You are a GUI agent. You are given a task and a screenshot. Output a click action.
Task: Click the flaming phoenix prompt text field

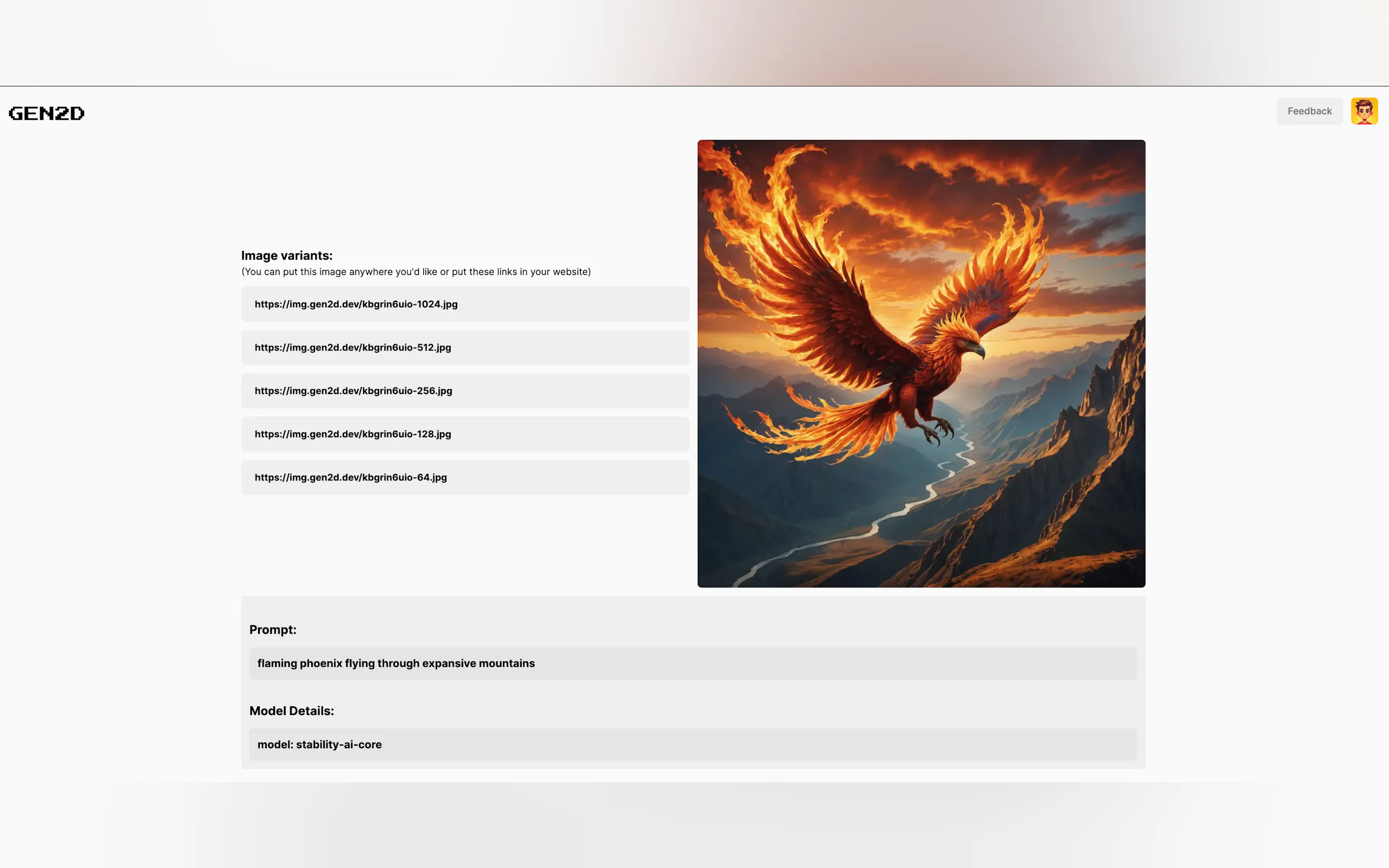(x=692, y=664)
